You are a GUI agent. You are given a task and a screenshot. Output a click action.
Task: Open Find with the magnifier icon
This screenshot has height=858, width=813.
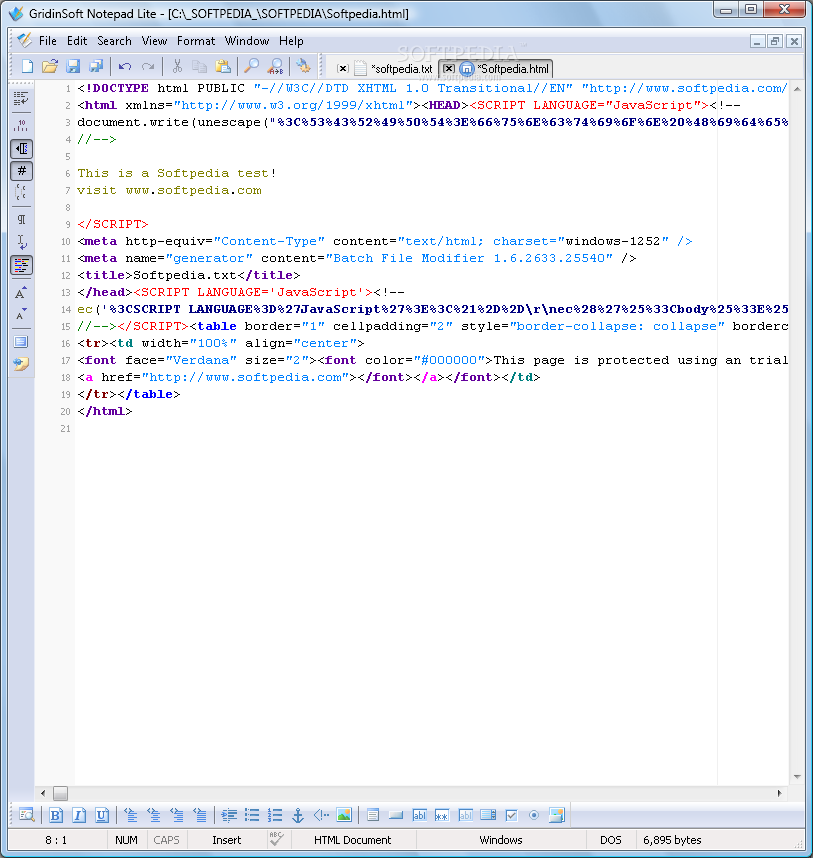(x=251, y=67)
